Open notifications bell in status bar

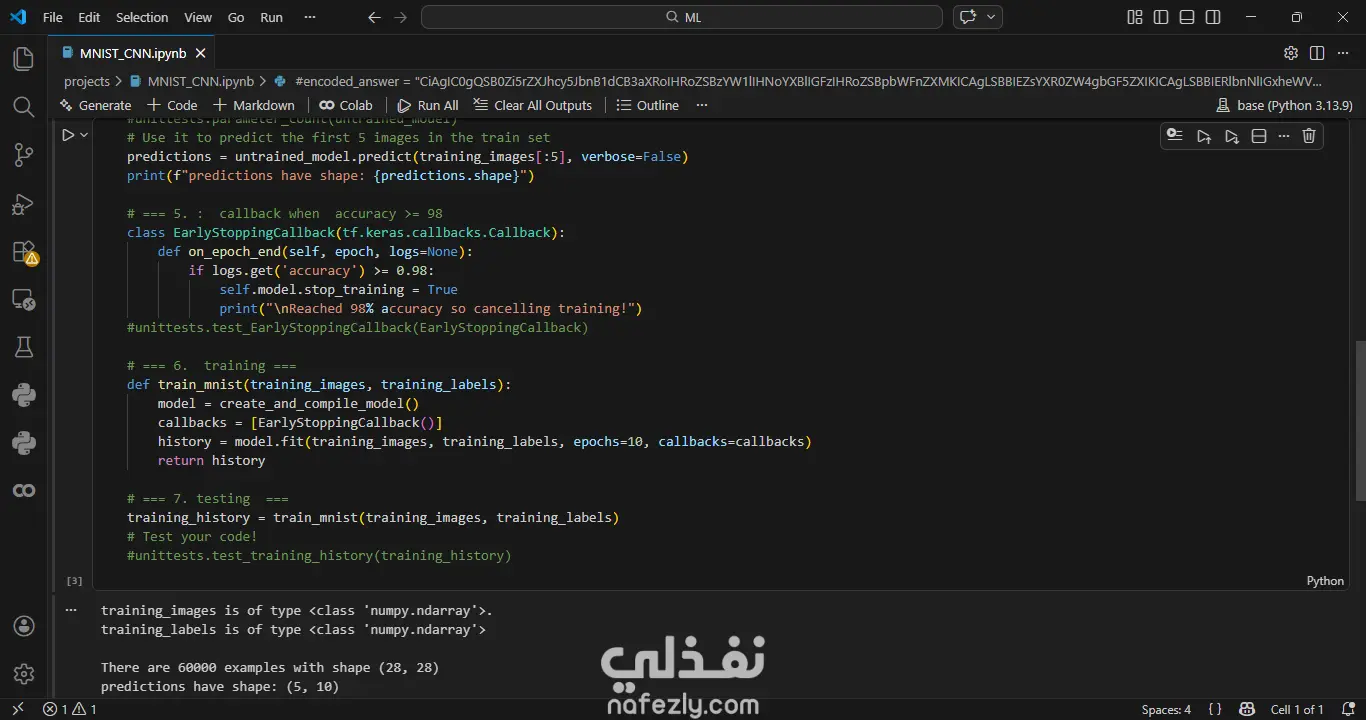tap(1347, 709)
